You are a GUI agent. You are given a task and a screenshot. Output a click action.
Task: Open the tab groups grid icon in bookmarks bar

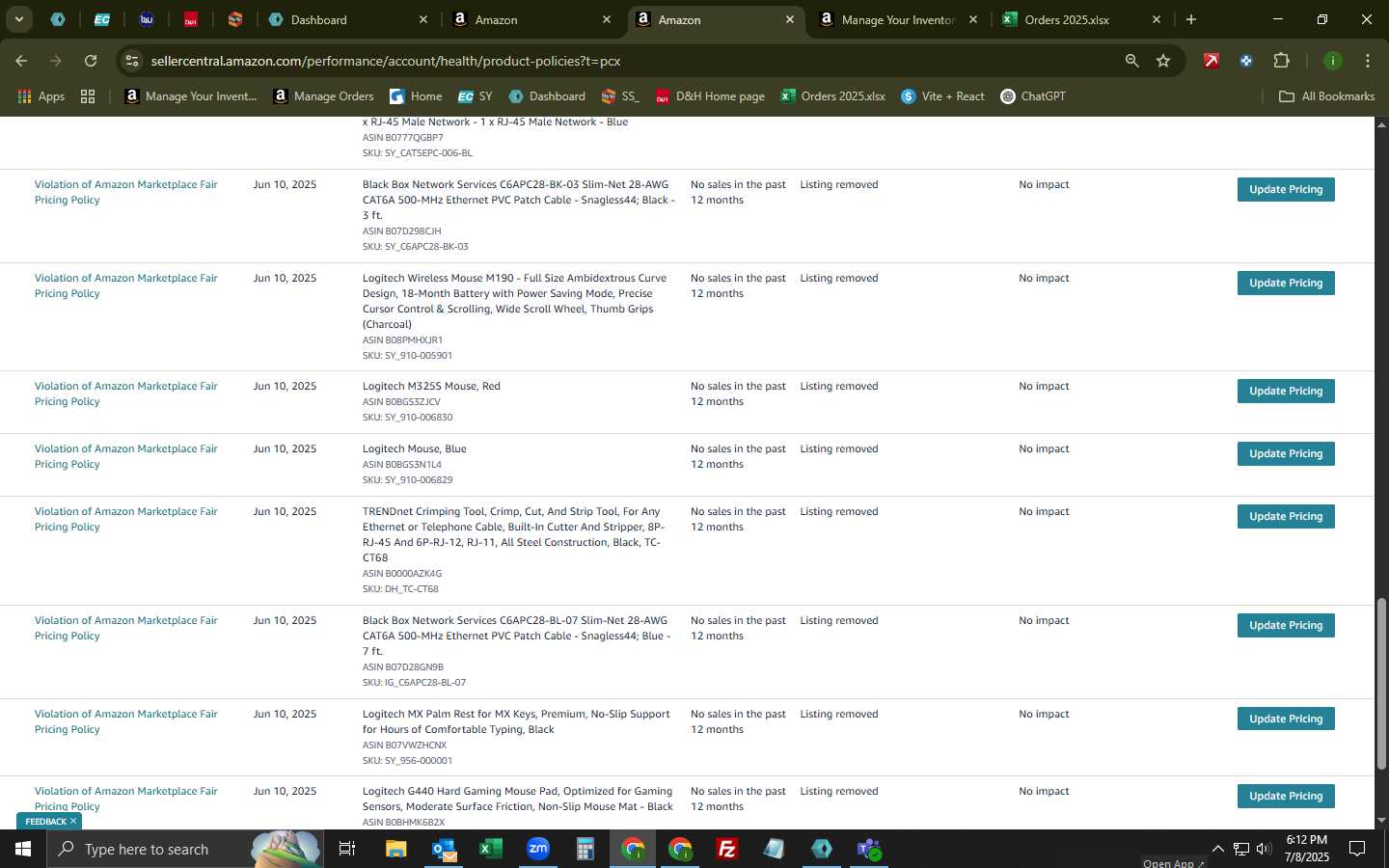coord(88,96)
